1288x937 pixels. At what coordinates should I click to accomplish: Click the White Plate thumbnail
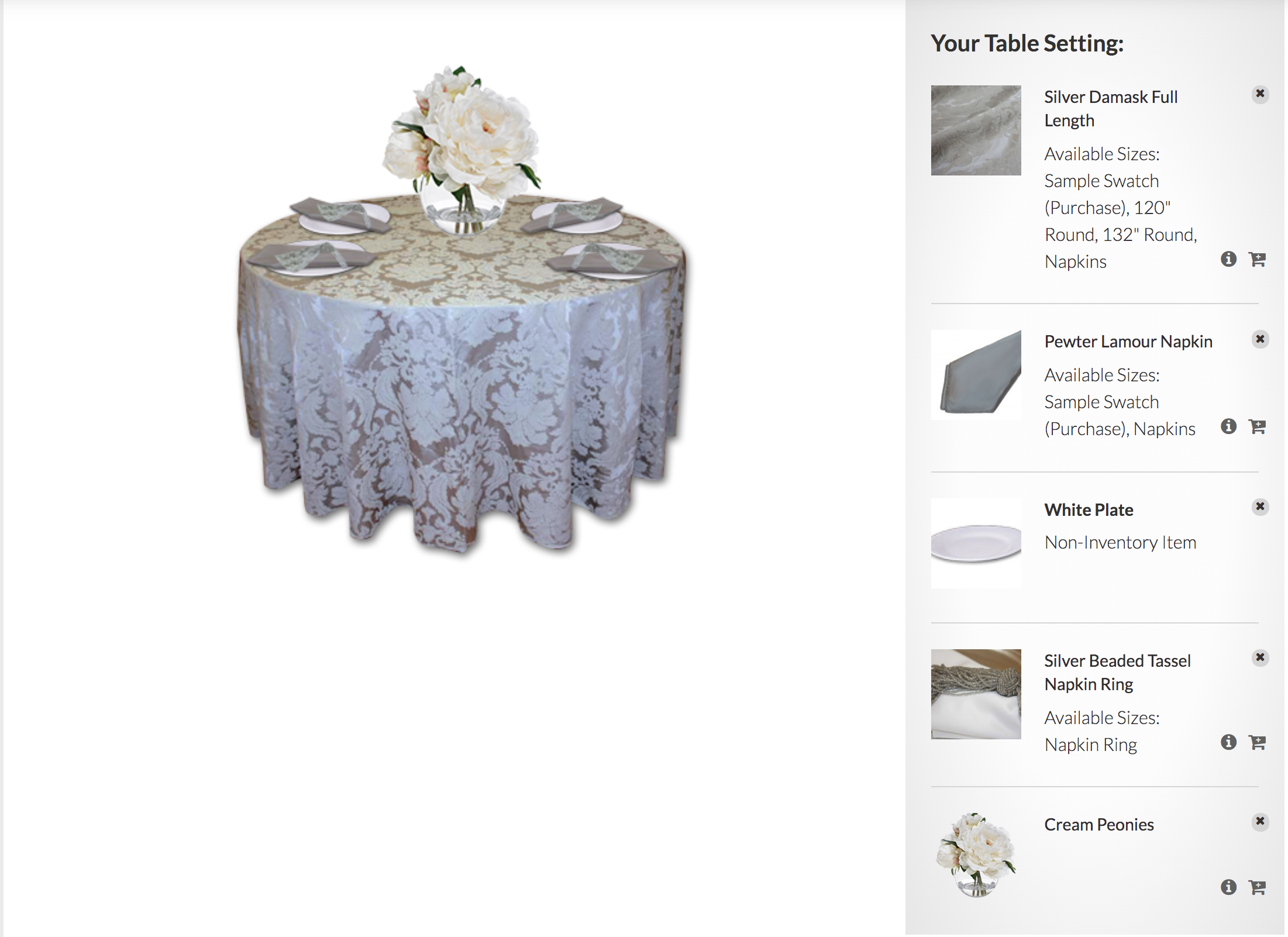[x=976, y=543]
